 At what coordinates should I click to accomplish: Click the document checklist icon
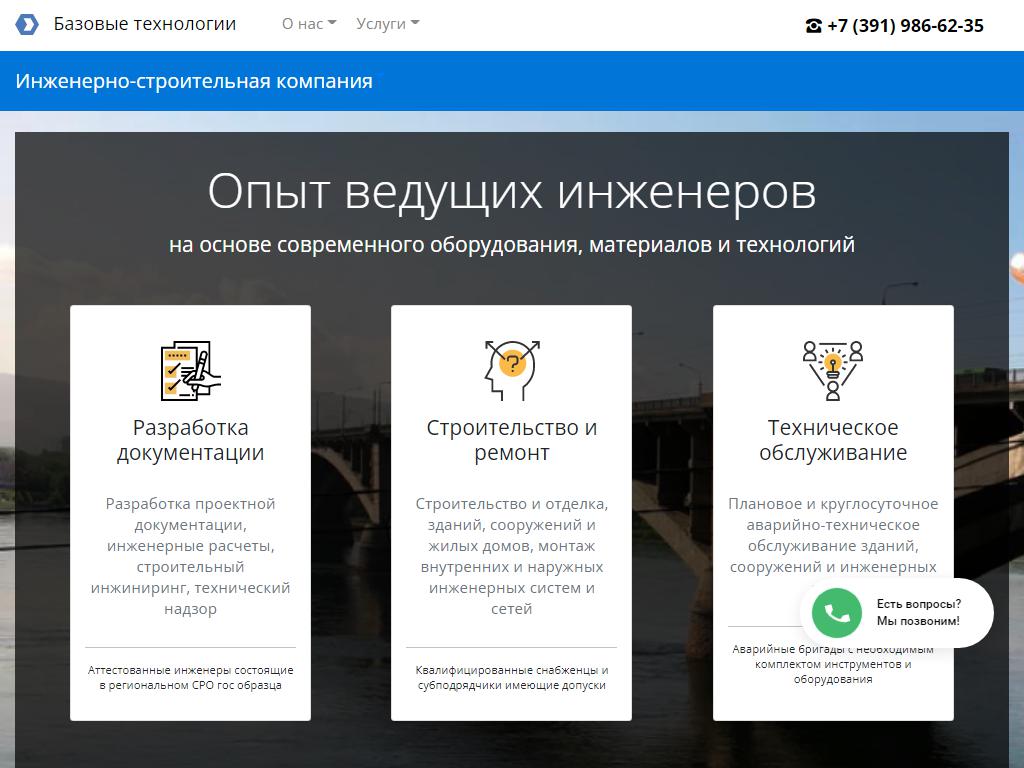tap(190, 370)
